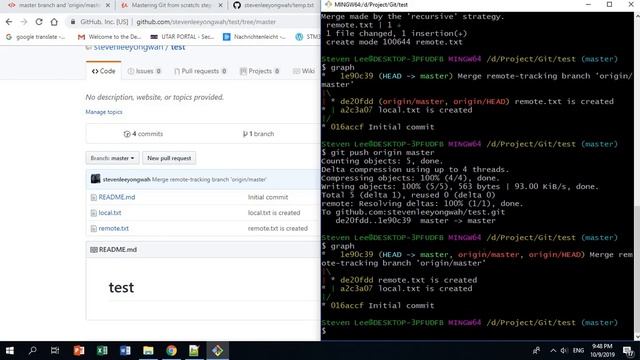Open the google translate bookmark
Viewport: 640px width, 360px height.
coord(36,37)
